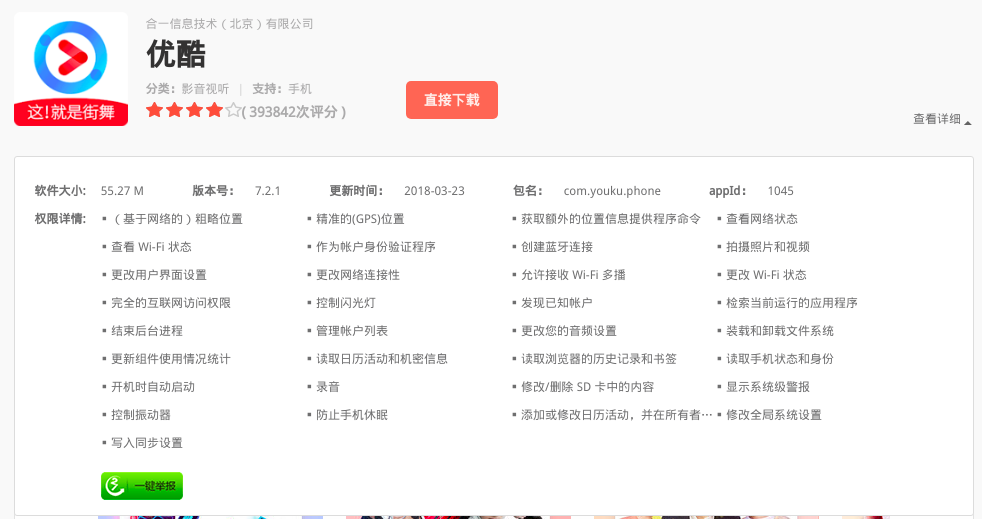Click permission 结束后台进程
The image size is (982, 519).
click(147, 331)
